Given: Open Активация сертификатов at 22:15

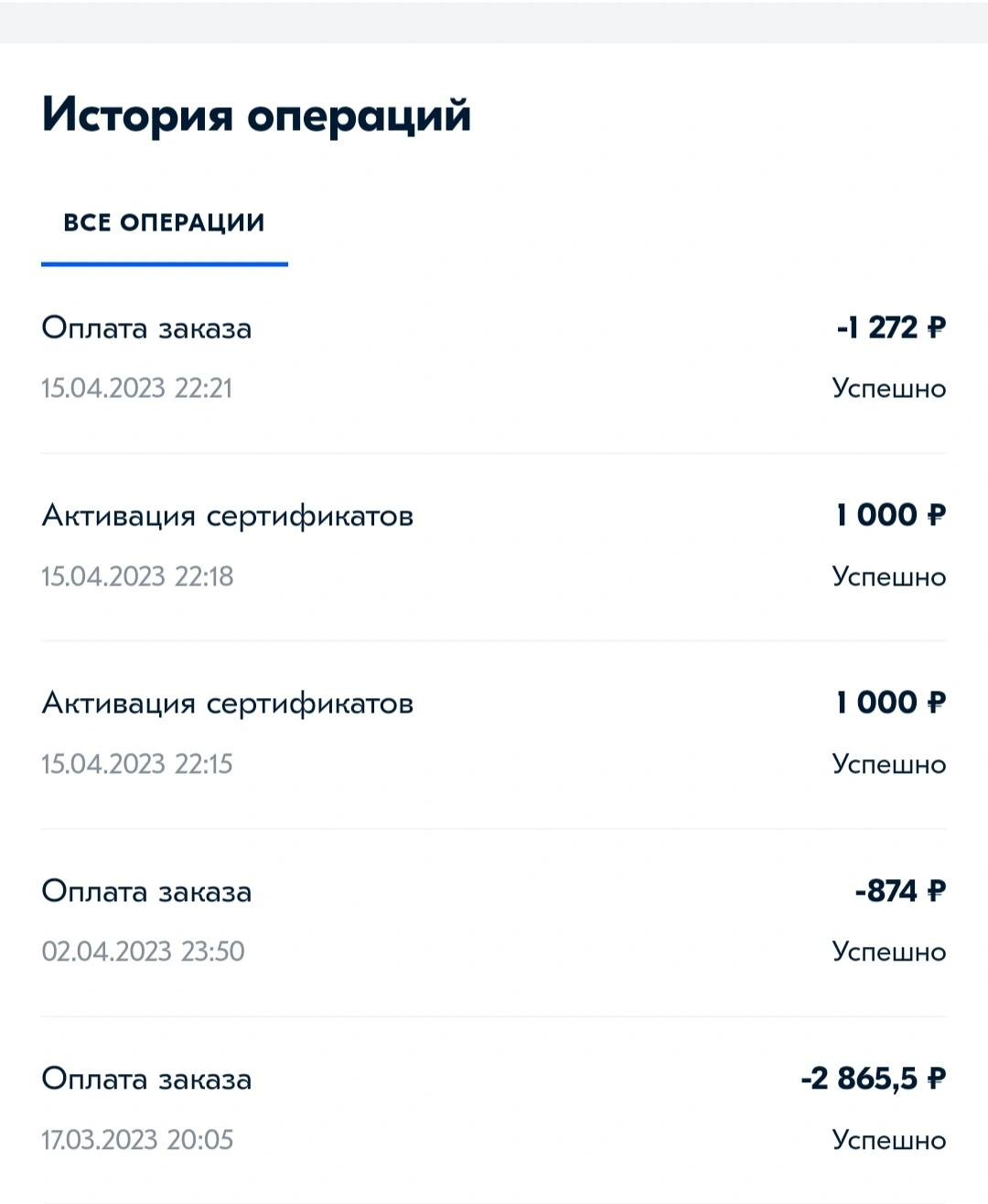Looking at the screenshot, I should (494, 735).
